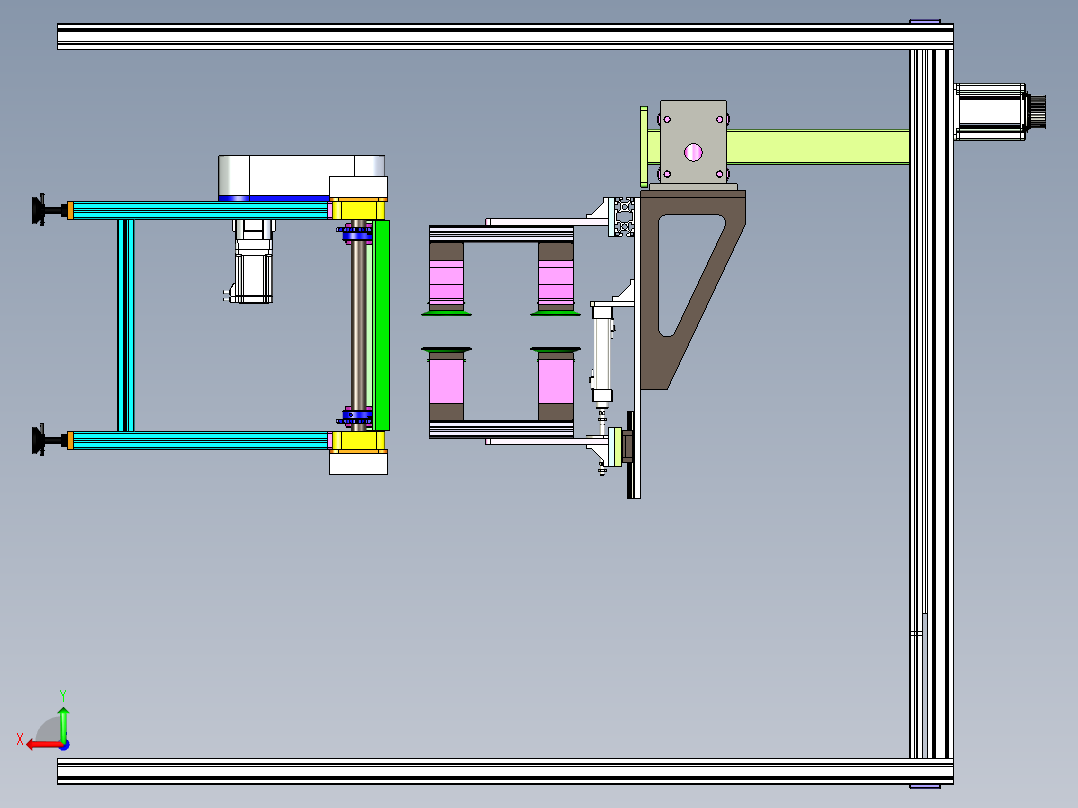Select the lower black leveling foot
Viewport: 1078px width, 808px height.
click(49, 439)
